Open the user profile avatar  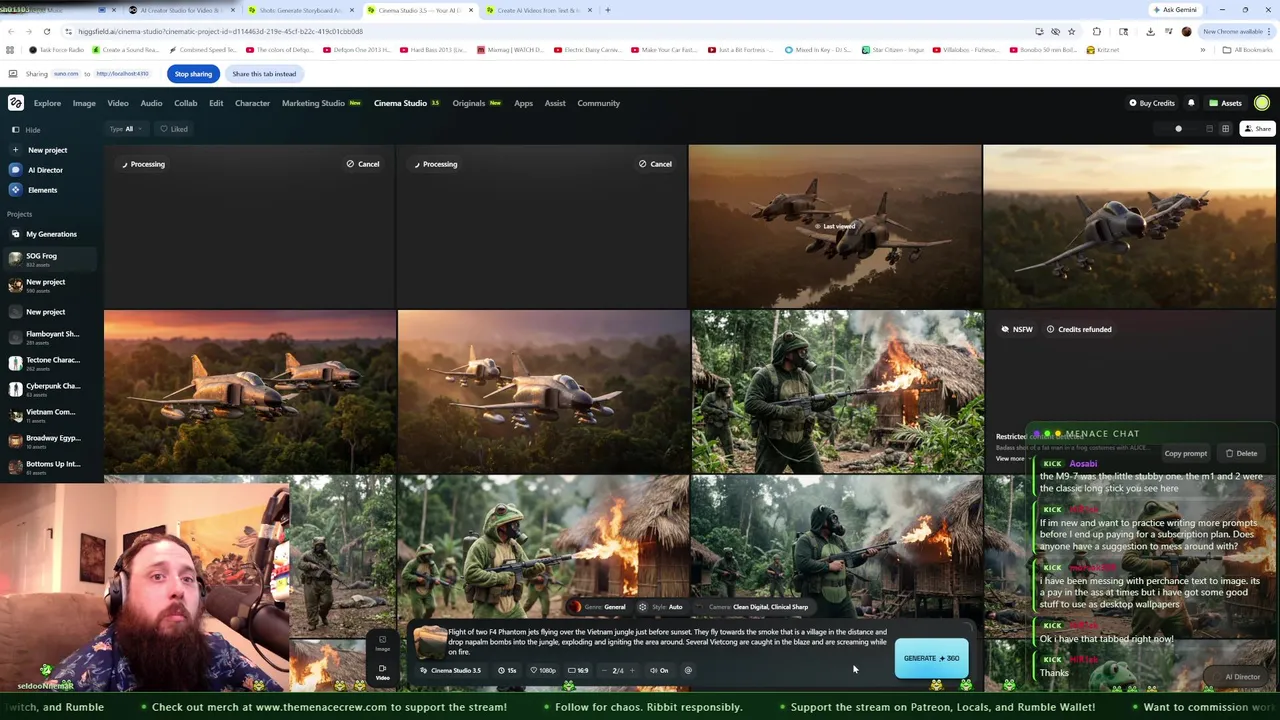point(1262,103)
